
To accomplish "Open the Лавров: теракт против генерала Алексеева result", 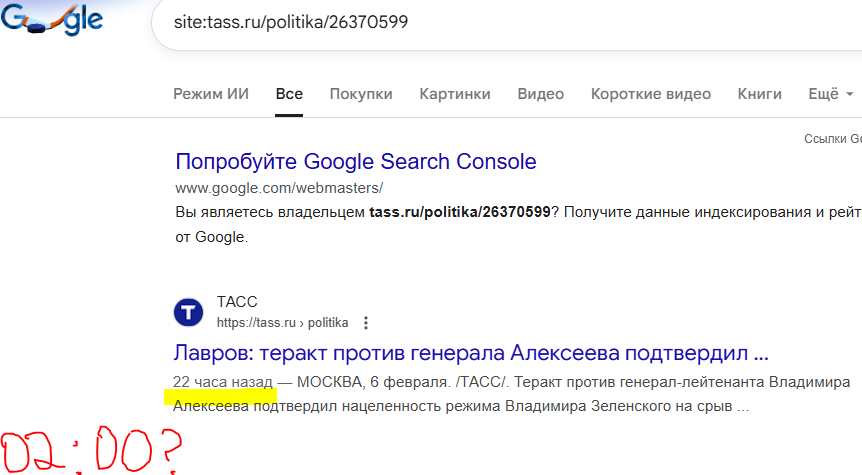I will (x=471, y=353).
